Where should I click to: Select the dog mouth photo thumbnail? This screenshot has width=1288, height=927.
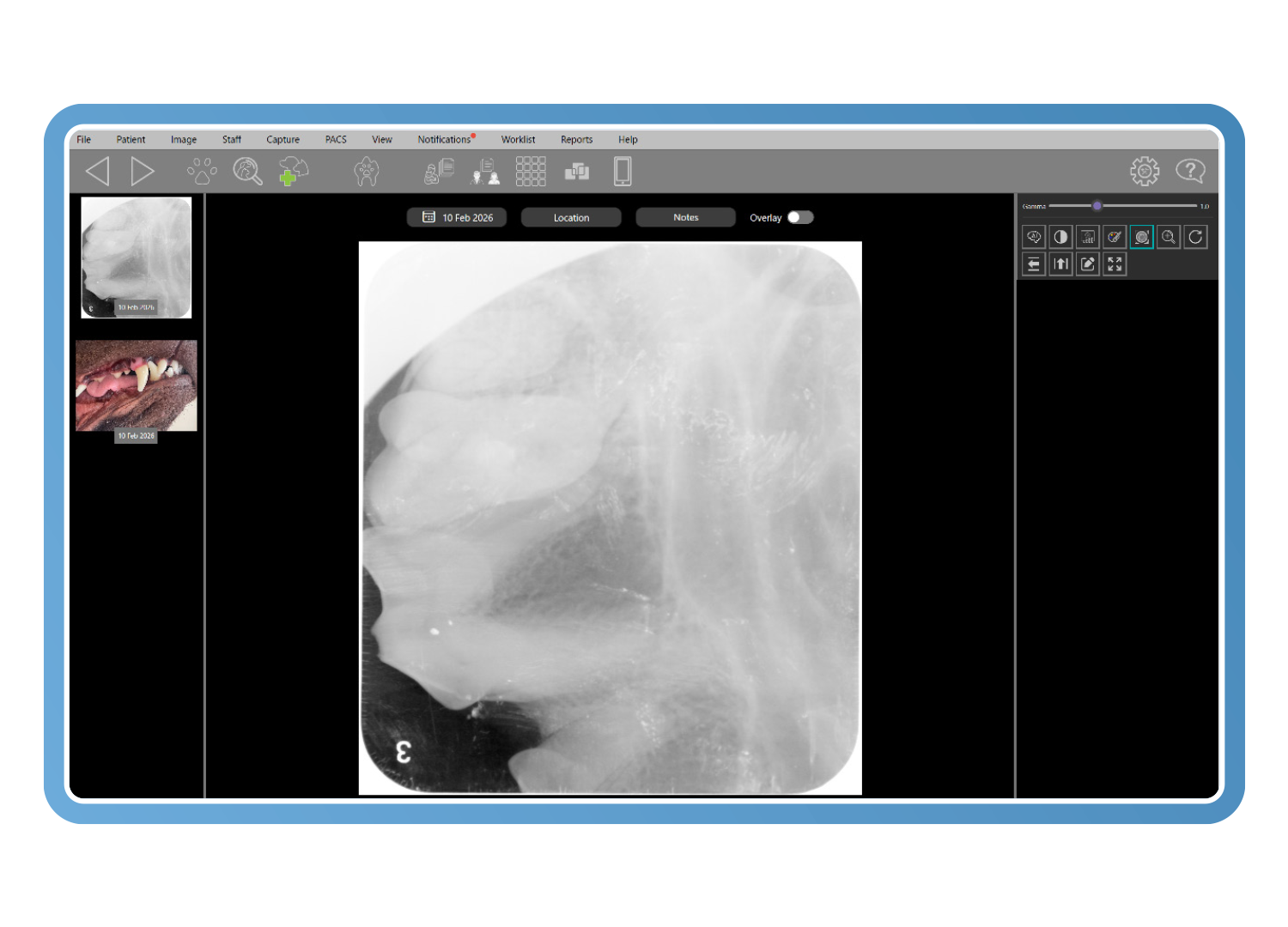tap(136, 386)
